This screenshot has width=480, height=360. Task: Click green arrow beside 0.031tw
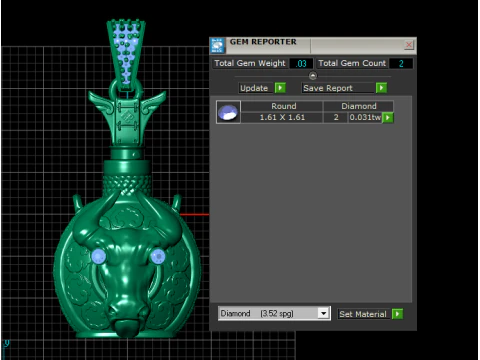coord(388,118)
